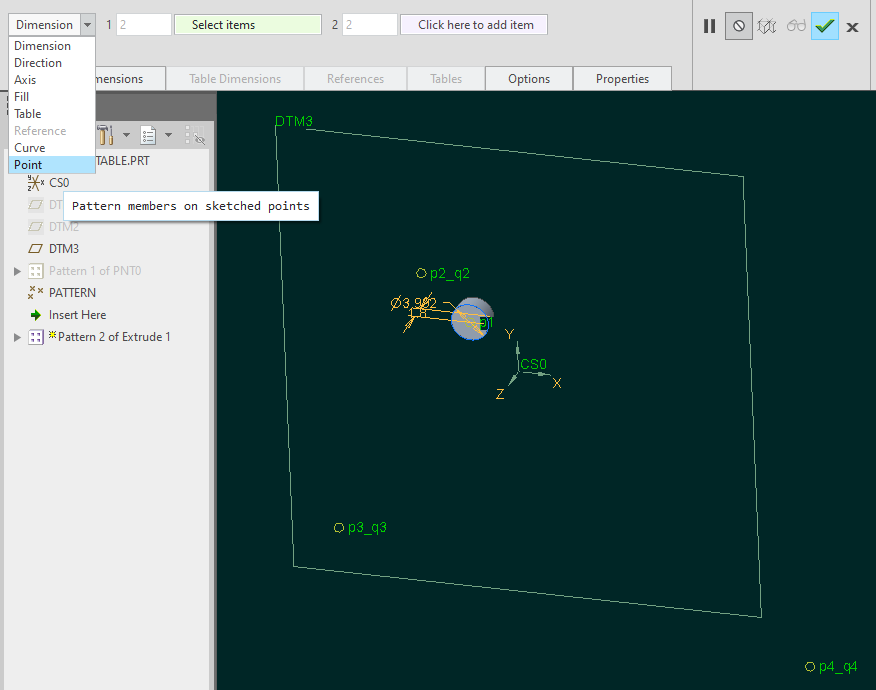Screen dimensions: 876x690
Task: Expand the Pattern 1 of PNT0 node
Action: [x=17, y=270]
